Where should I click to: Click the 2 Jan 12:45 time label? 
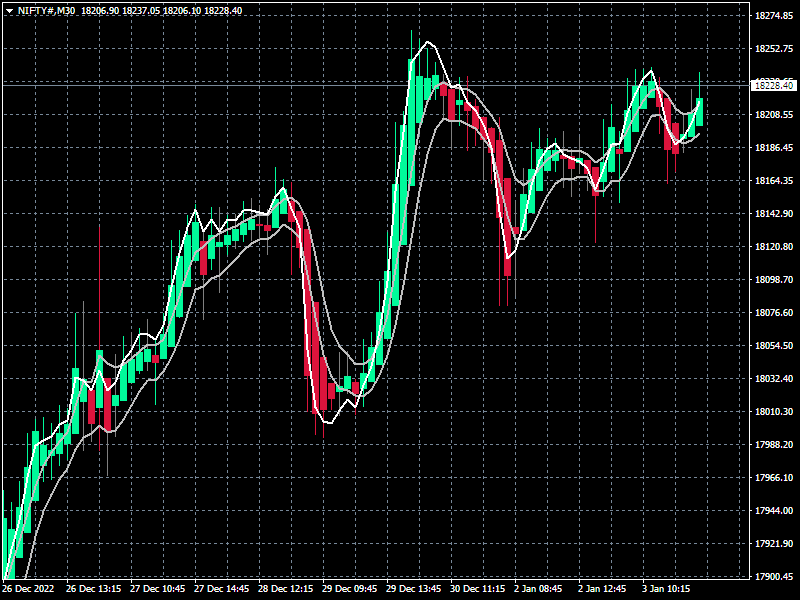pyautogui.click(x=602, y=589)
